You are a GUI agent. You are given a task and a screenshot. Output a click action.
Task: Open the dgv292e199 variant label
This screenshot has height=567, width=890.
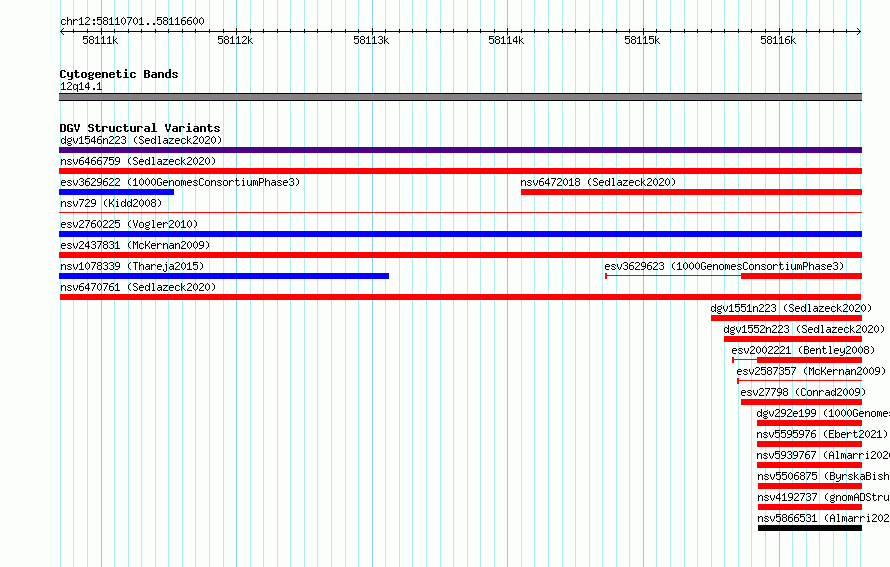[x=823, y=413]
